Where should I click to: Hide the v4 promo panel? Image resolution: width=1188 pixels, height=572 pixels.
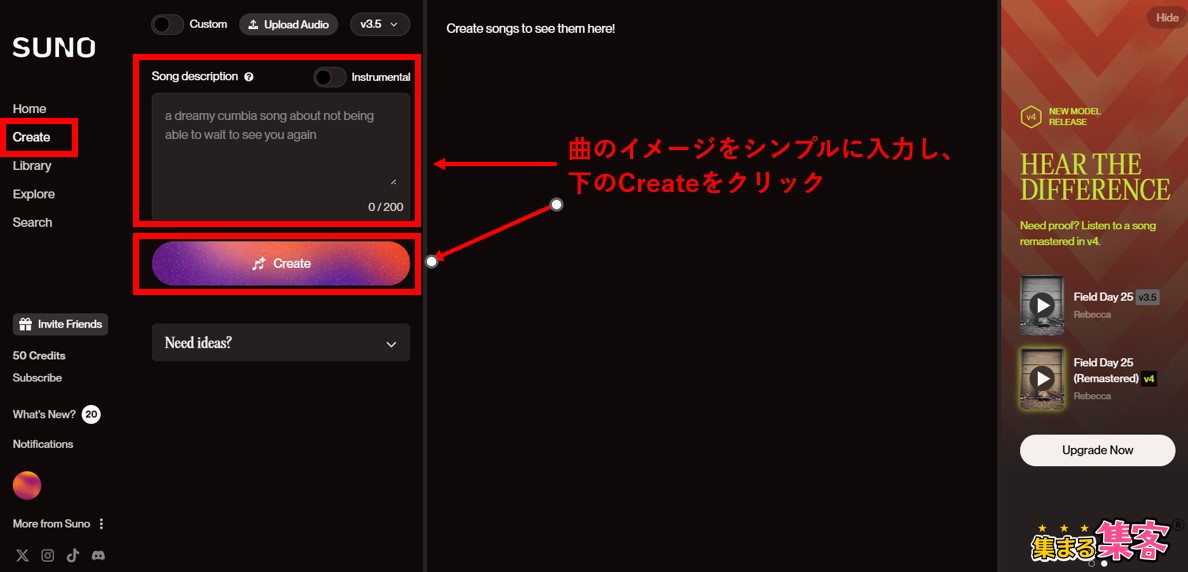pyautogui.click(x=1167, y=17)
